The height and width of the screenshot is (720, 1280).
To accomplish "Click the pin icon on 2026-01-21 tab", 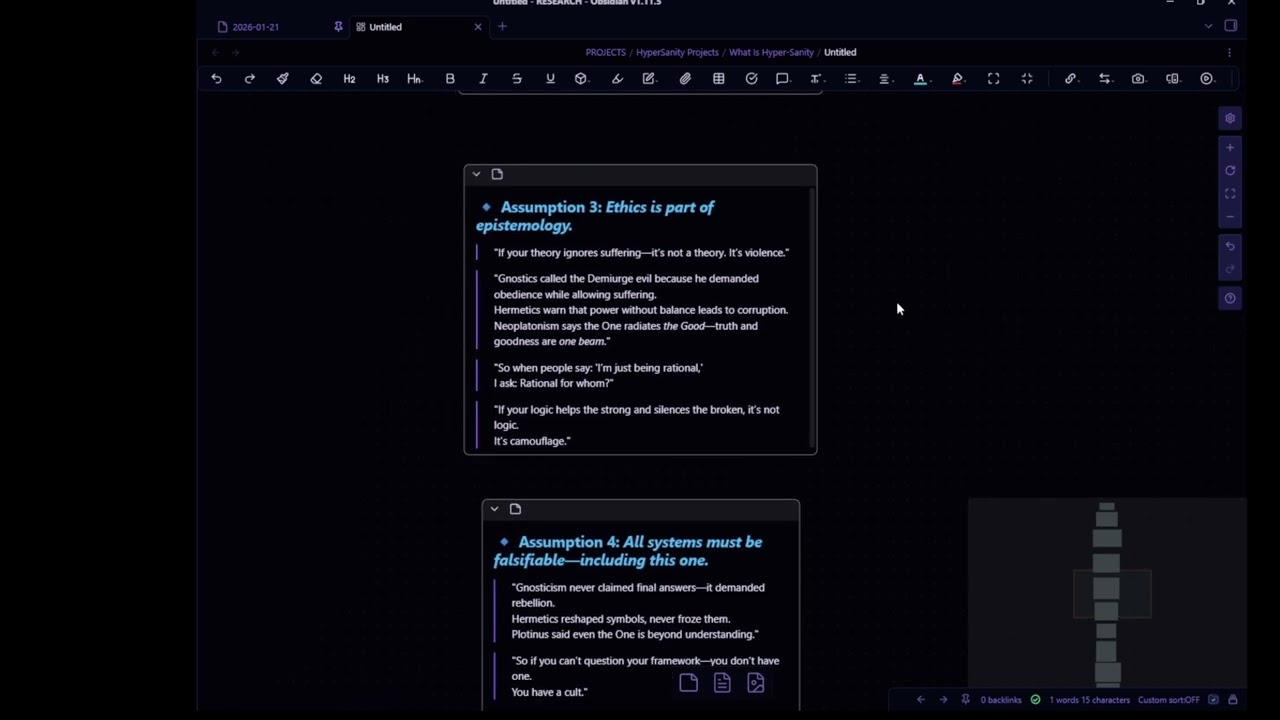I will [x=338, y=27].
